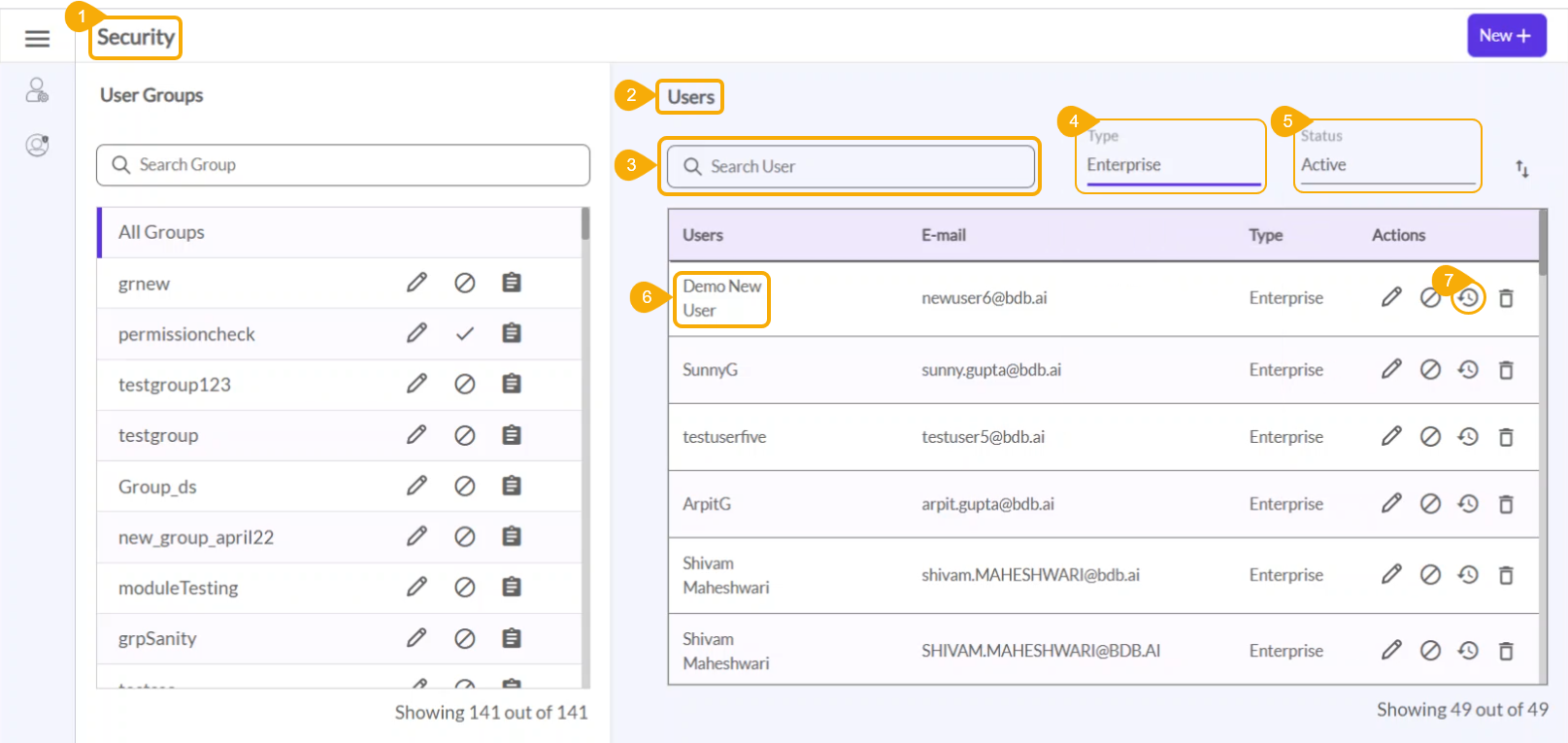
Task: Open the Type dropdown showing Enterprise
Action: click(1172, 165)
